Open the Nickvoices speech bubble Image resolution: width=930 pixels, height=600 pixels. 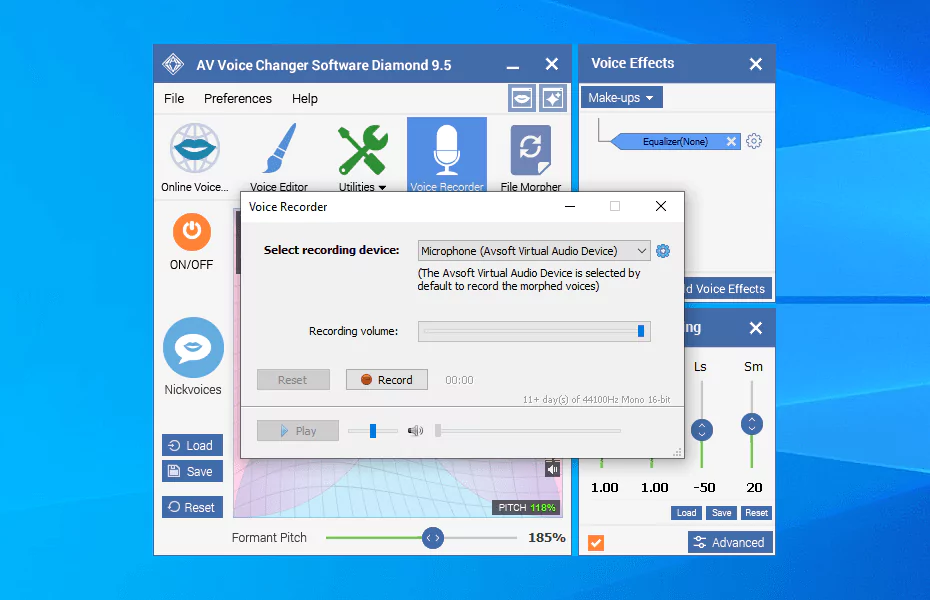pyautogui.click(x=193, y=347)
